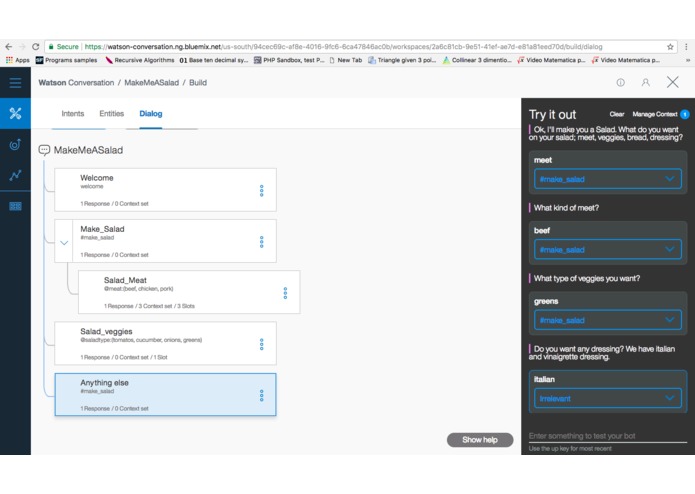Viewport: 695px width, 494px height.
Task: Close the Try it out panel
Action: (x=672, y=82)
